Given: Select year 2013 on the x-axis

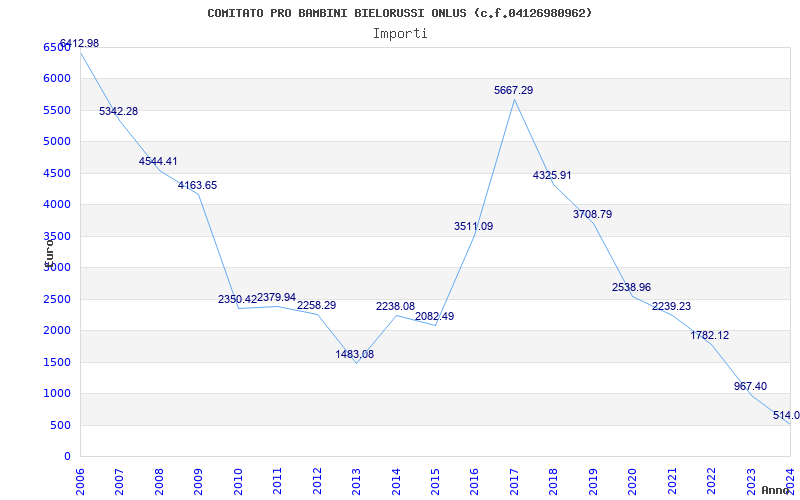Looking at the screenshot, I should (357, 481).
